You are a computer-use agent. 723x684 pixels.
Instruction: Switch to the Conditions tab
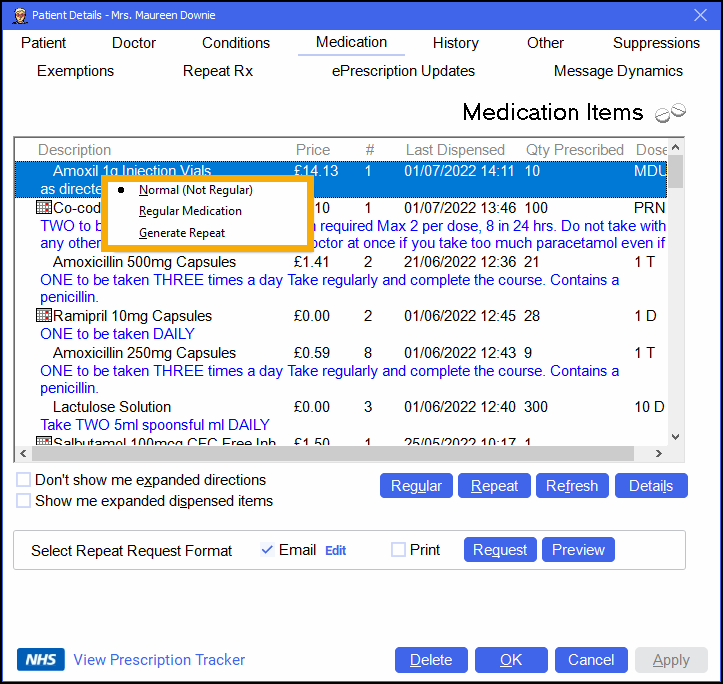tap(236, 43)
